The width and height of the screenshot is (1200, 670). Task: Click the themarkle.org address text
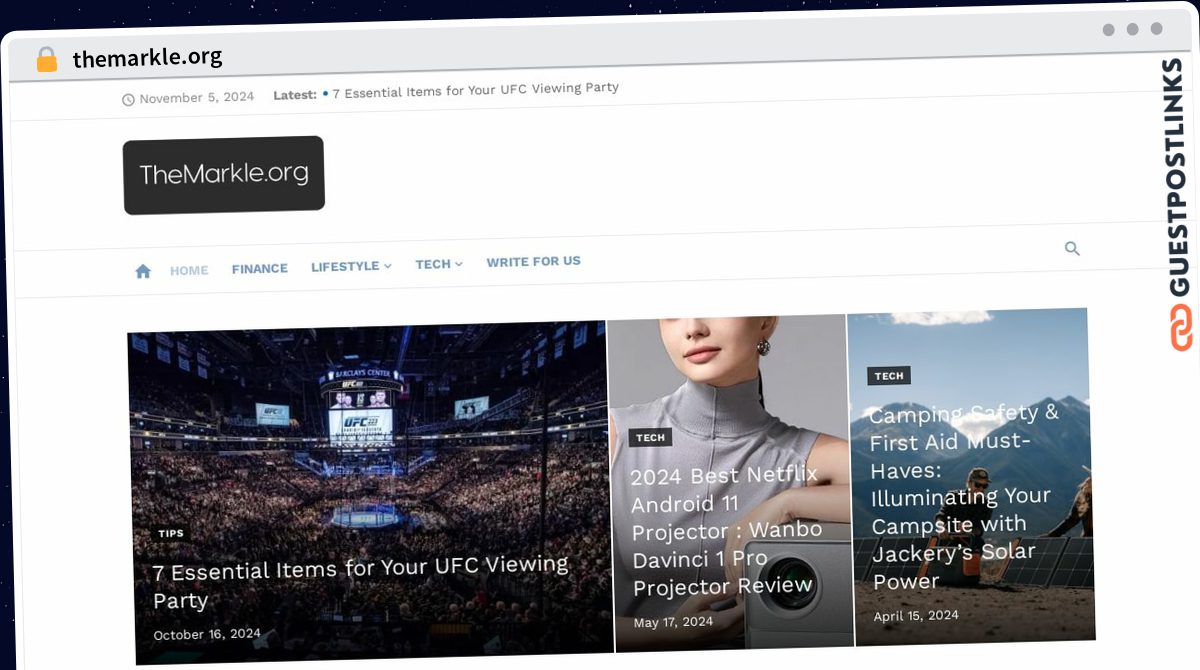148,57
